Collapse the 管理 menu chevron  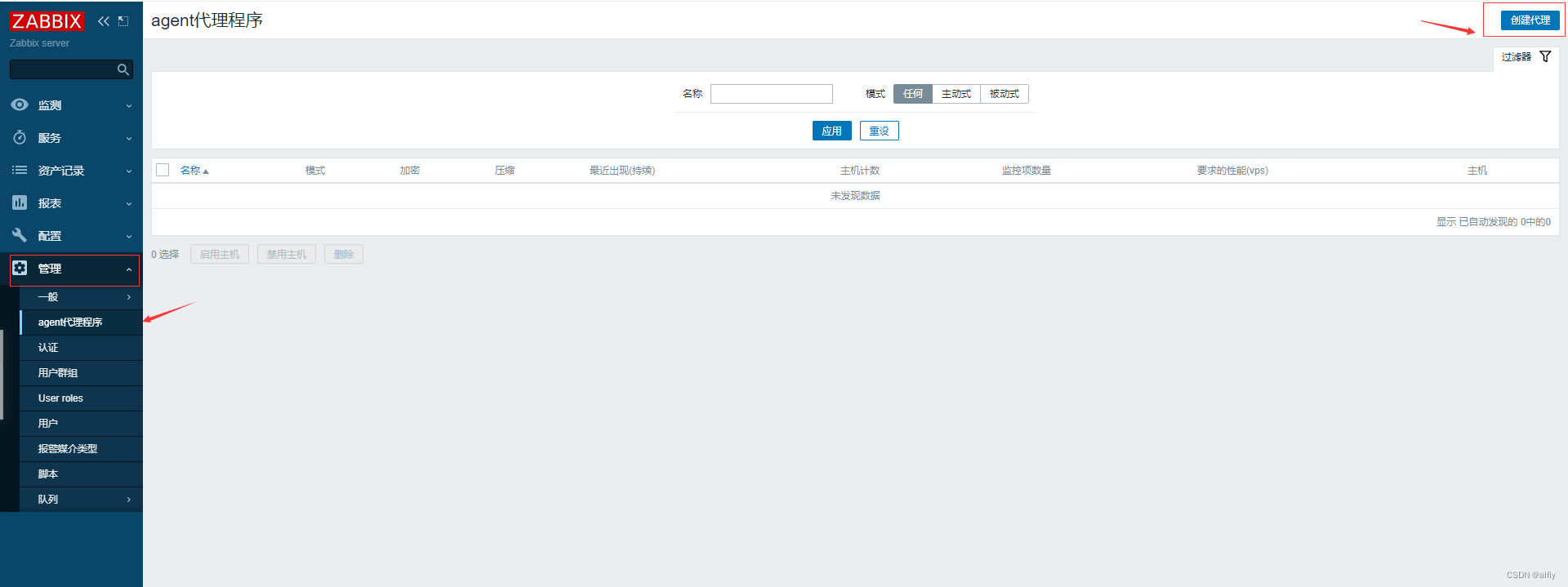click(x=129, y=269)
